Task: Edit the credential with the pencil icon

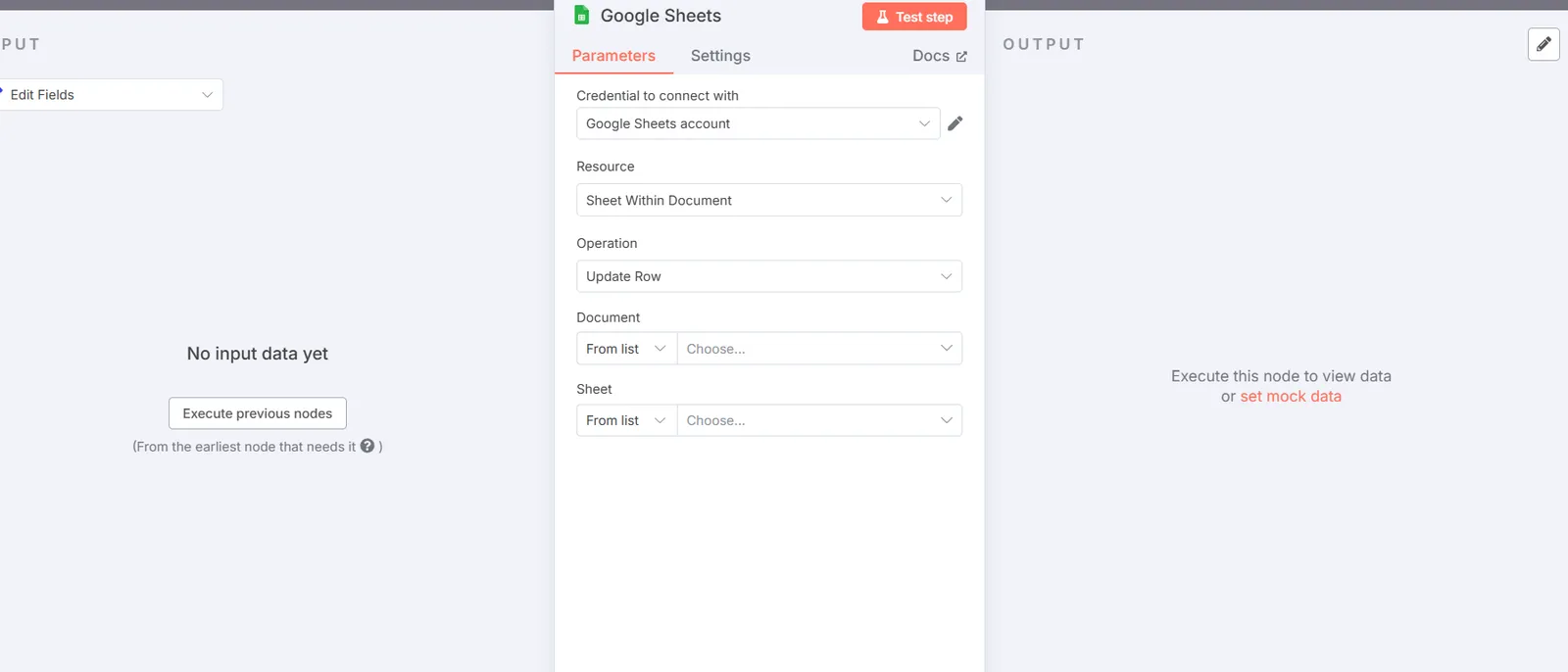Action: point(955,123)
